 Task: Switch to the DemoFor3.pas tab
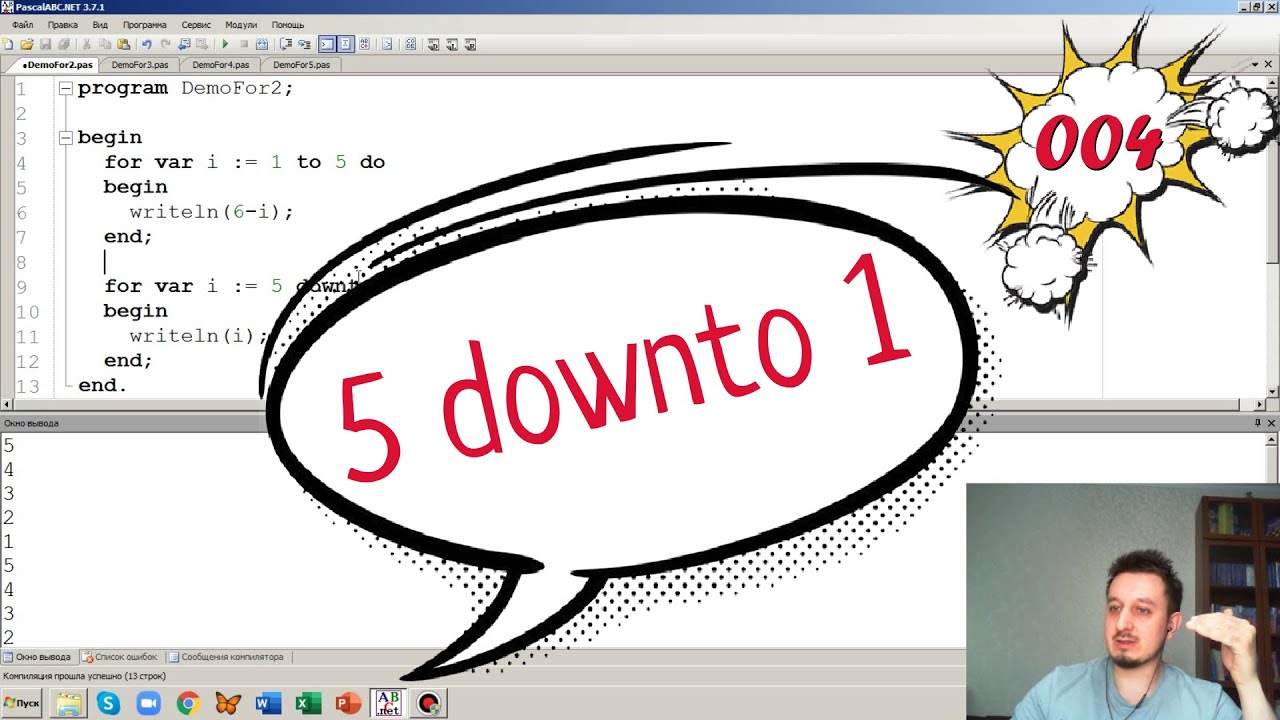(x=140, y=64)
